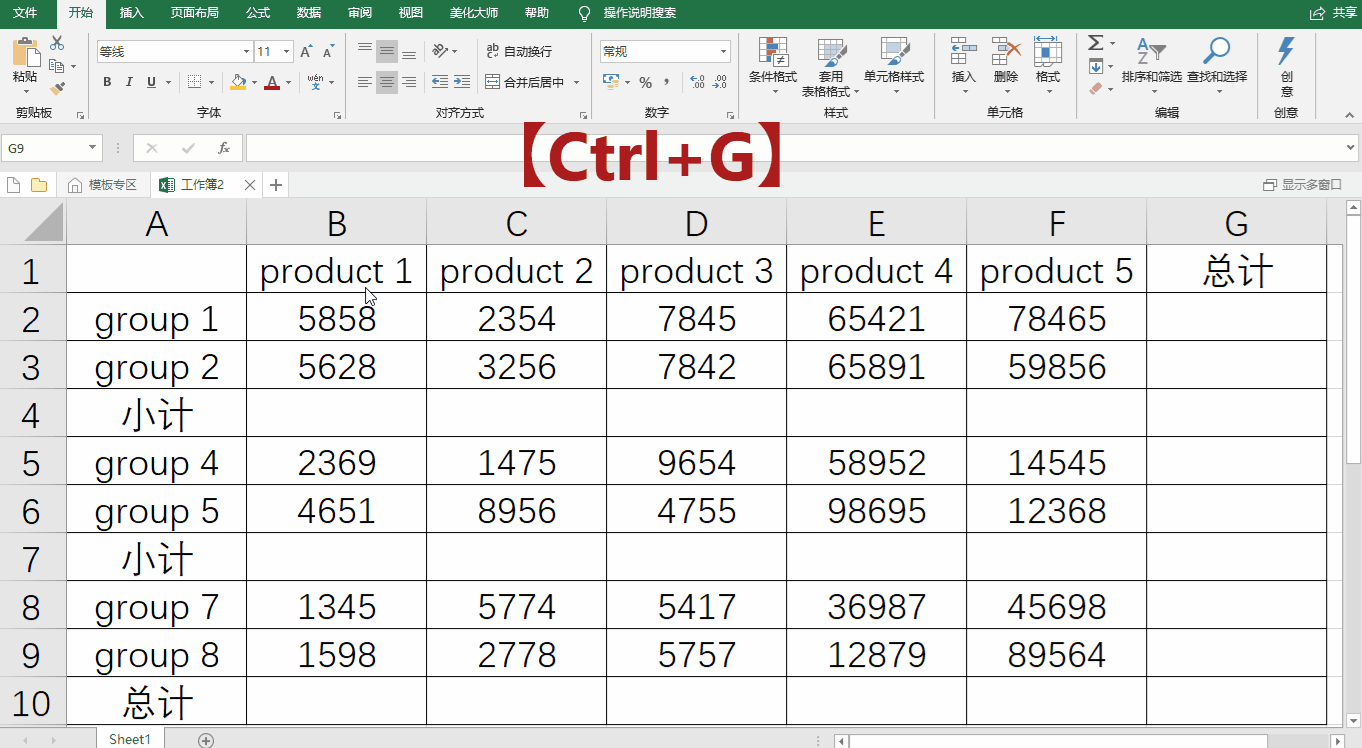Apply comma style format
This screenshot has width=1362, height=748.
click(667, 82)
